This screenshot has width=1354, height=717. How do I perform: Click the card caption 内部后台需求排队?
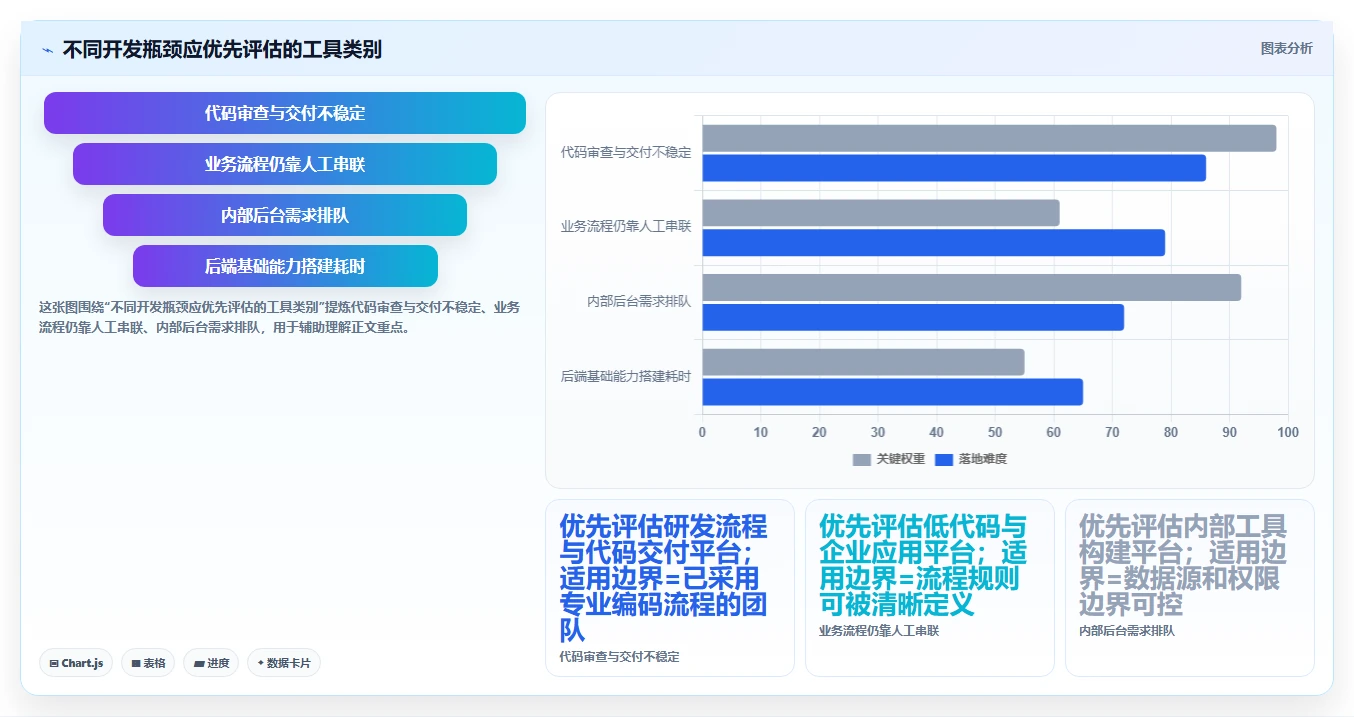[x=1127, y=631]
